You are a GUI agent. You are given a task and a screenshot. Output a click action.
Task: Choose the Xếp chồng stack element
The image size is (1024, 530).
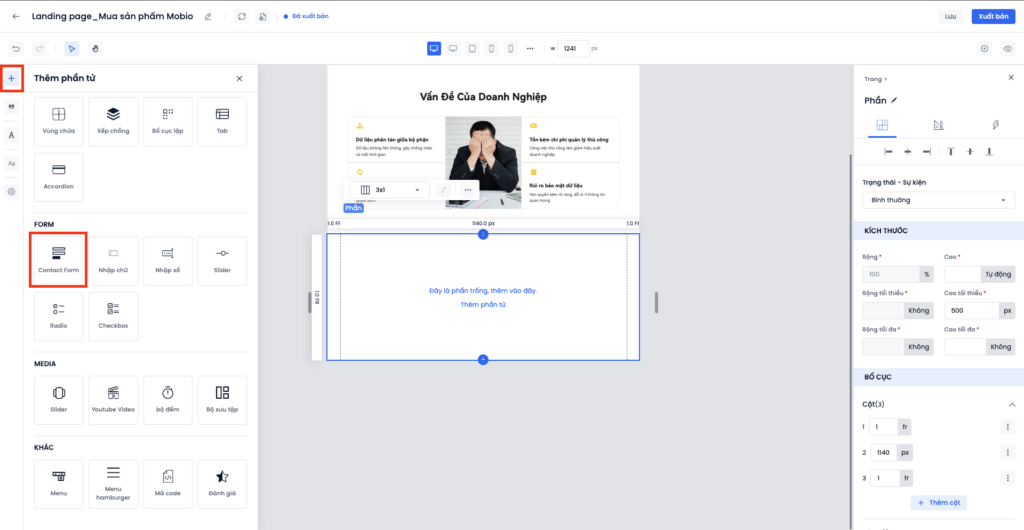point(113,121)
